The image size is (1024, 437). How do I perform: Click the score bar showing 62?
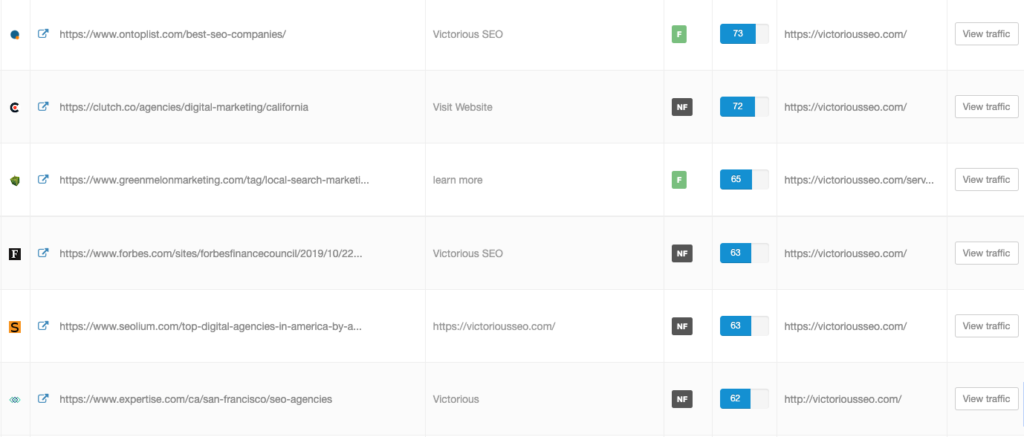pyautogui.click(x=744, y=399)
